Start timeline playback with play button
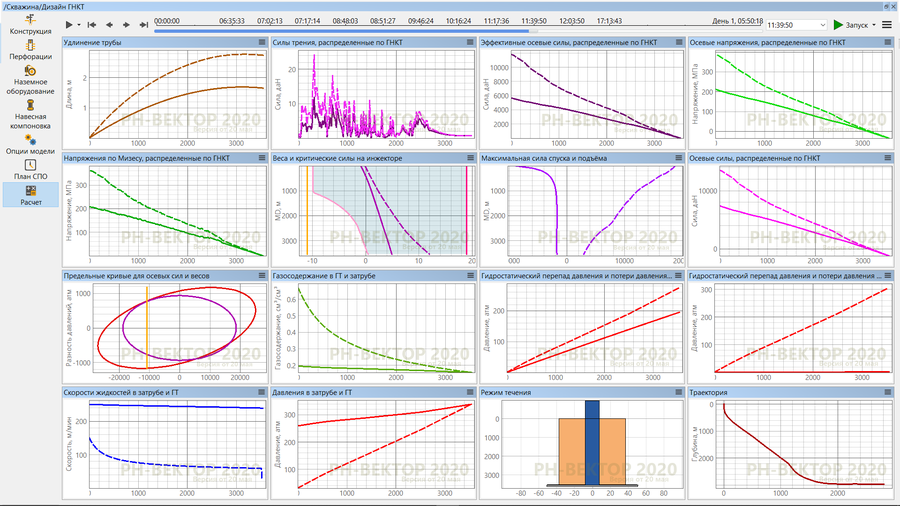Screen dimensions: 900x506 click(x=69, y=24)
